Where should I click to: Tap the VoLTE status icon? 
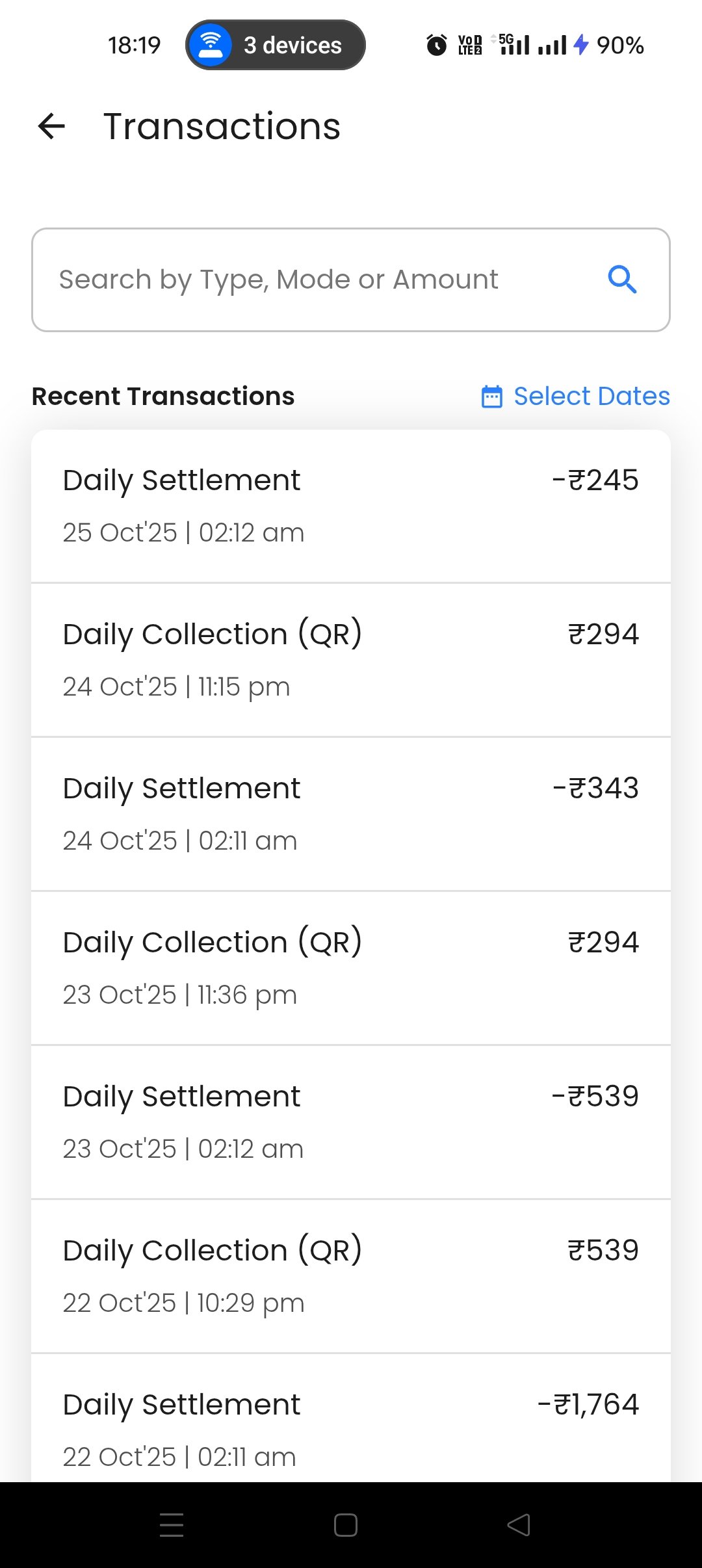coord(470,46)
